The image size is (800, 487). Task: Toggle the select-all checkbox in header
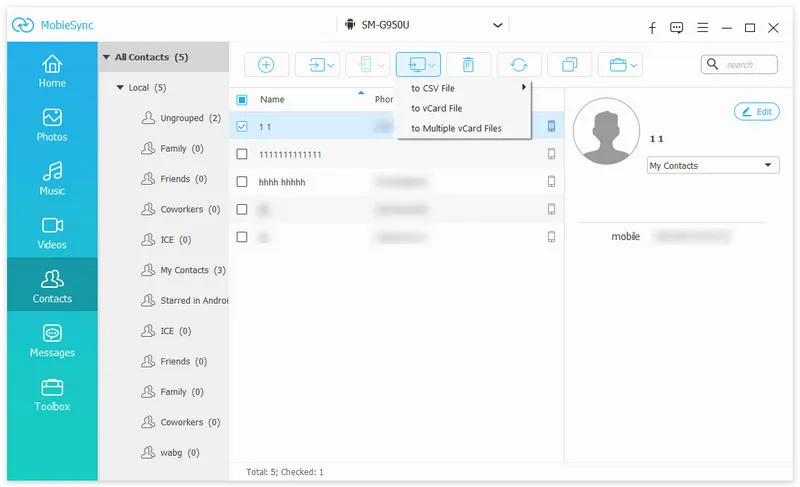(x=242, y=100)
